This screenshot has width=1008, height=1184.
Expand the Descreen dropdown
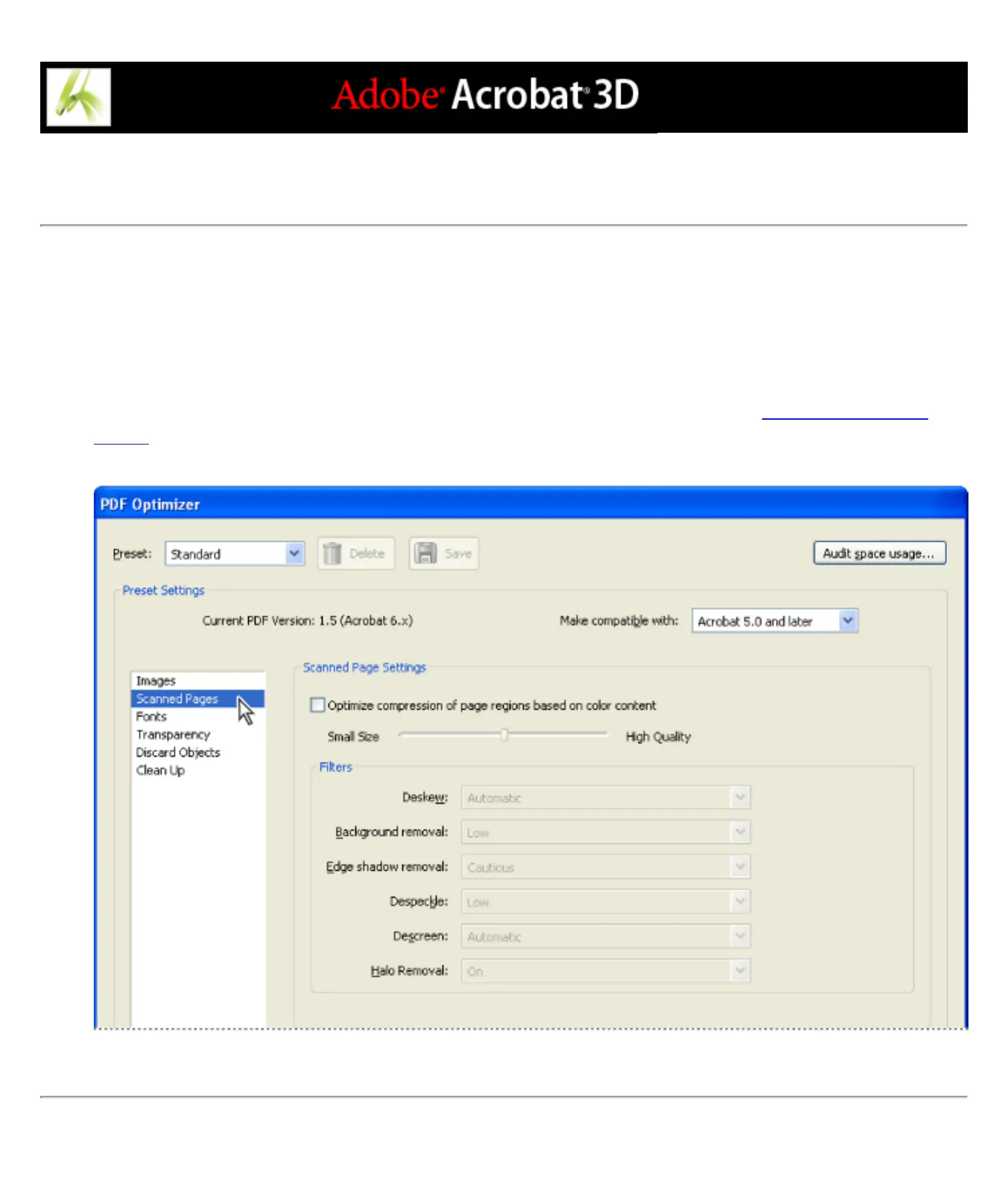point(606,936)
